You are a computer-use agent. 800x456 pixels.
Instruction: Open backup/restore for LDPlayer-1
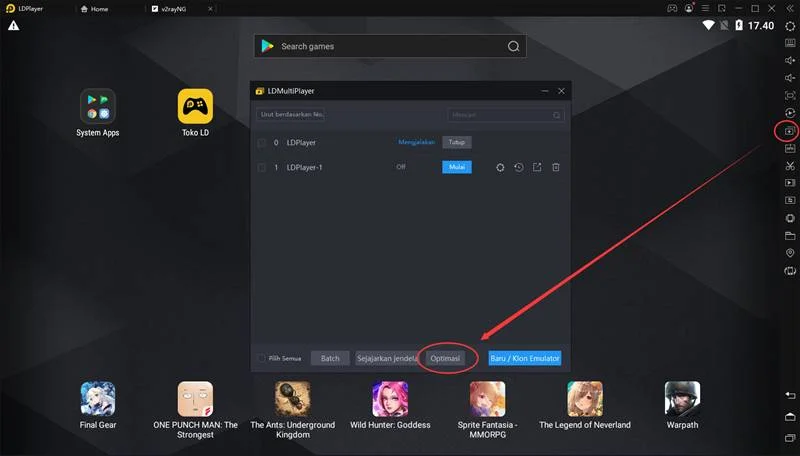click(x=518, y=167)
